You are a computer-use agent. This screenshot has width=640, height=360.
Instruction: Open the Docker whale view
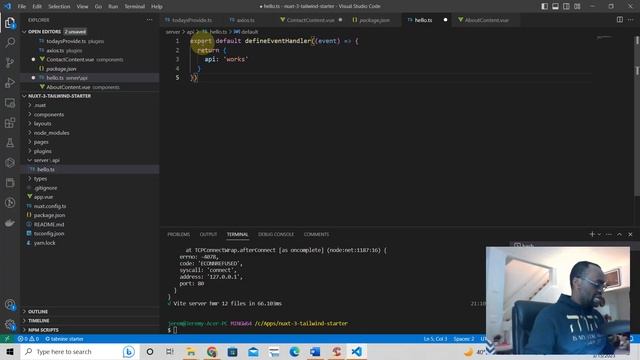click(10, 223)
